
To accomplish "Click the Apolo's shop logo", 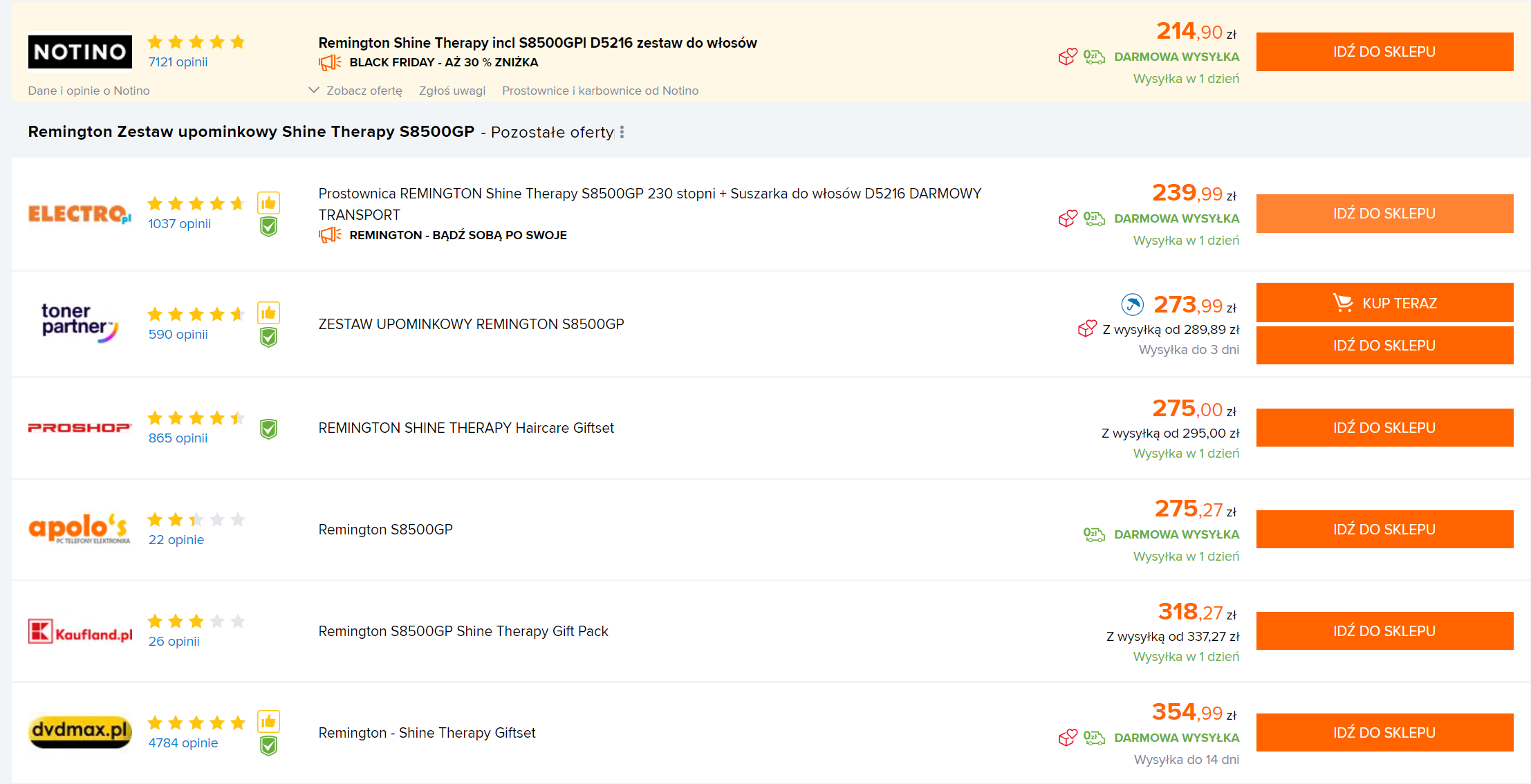I will pyautogui.click(x=80, y=529).
